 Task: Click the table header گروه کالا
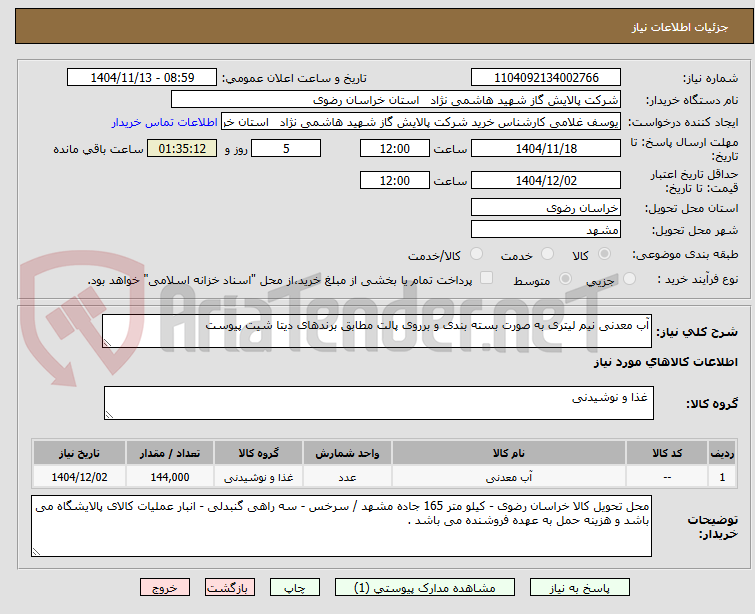coord(259,453)
